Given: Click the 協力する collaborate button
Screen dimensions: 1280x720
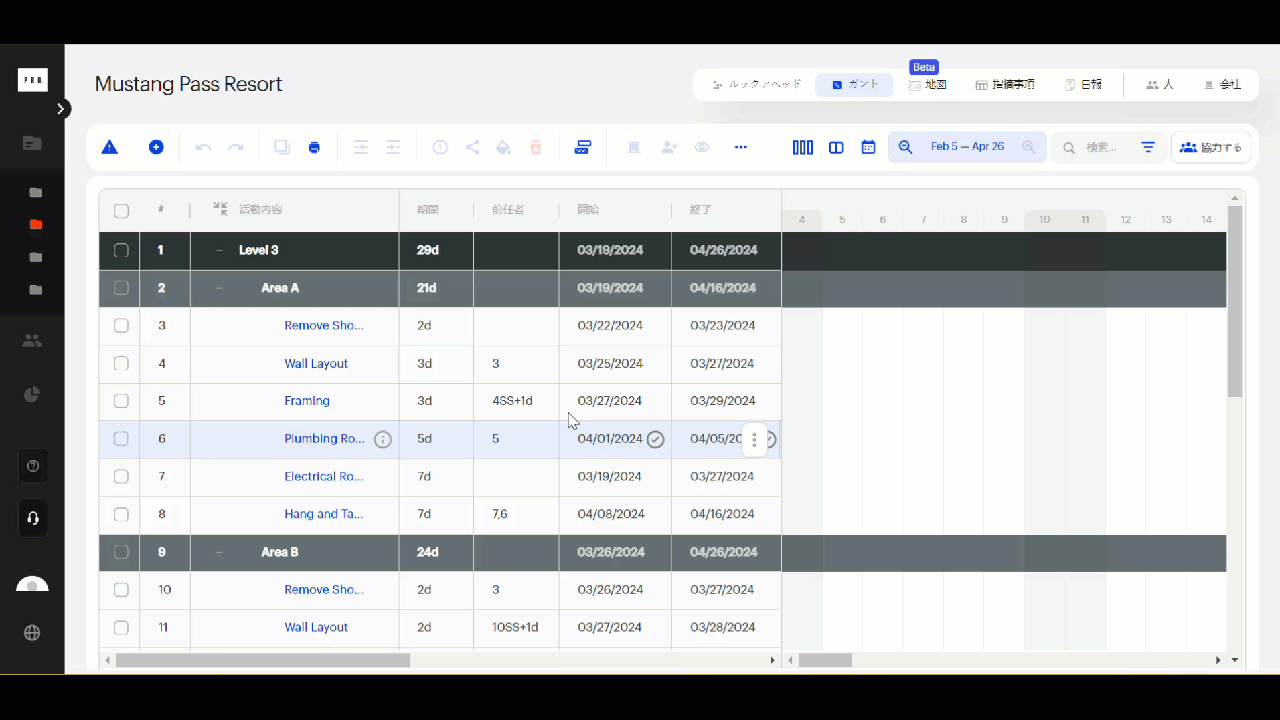Looking at the screenshot, I should (1211, 147).
